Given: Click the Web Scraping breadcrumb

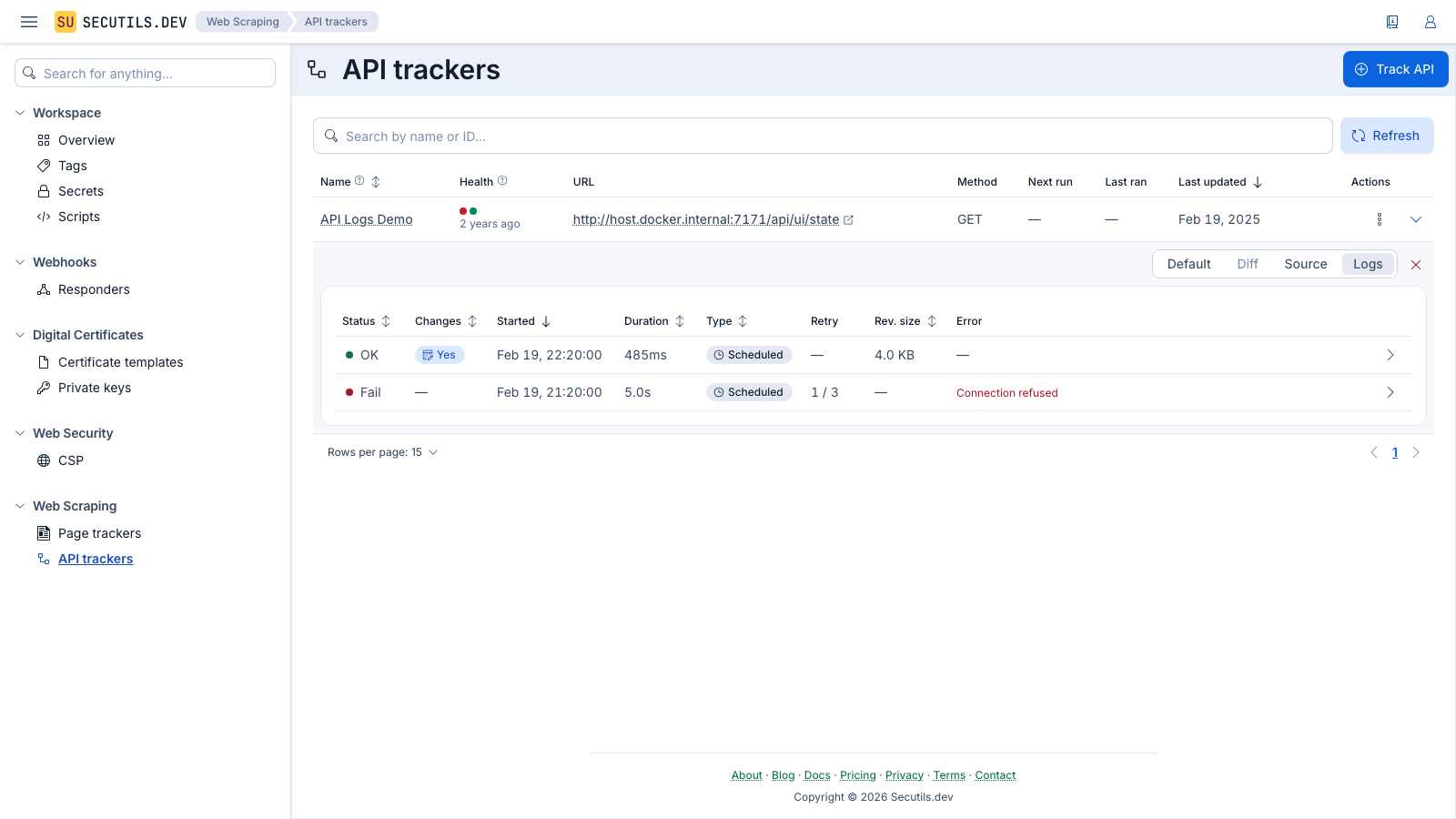Looking at the screenshot, I should click(x=243, y=22).
